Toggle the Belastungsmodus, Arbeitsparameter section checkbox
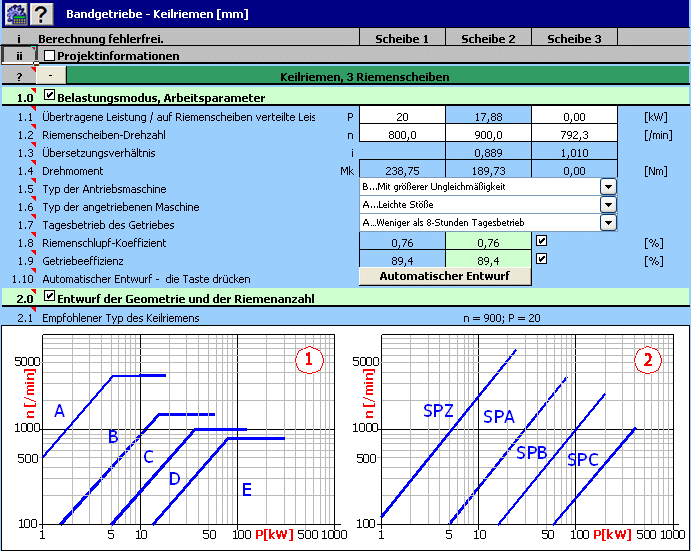The height and width of the screenshot is (551, 691). 49,95
